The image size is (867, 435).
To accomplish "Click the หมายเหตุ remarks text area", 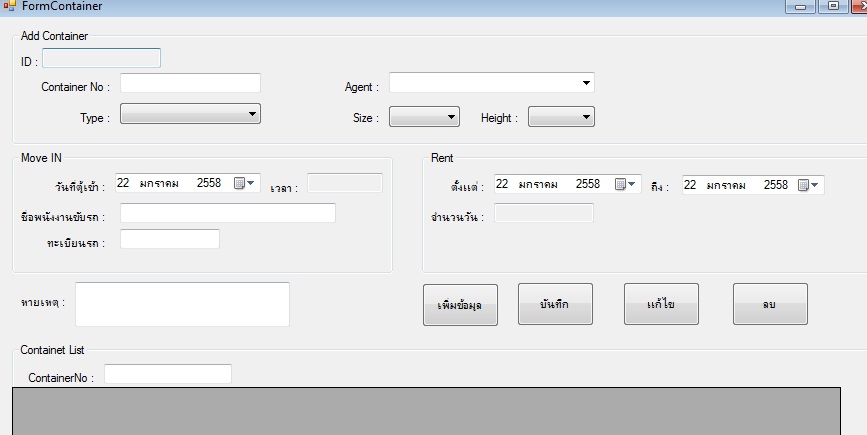I will point(182,305).
